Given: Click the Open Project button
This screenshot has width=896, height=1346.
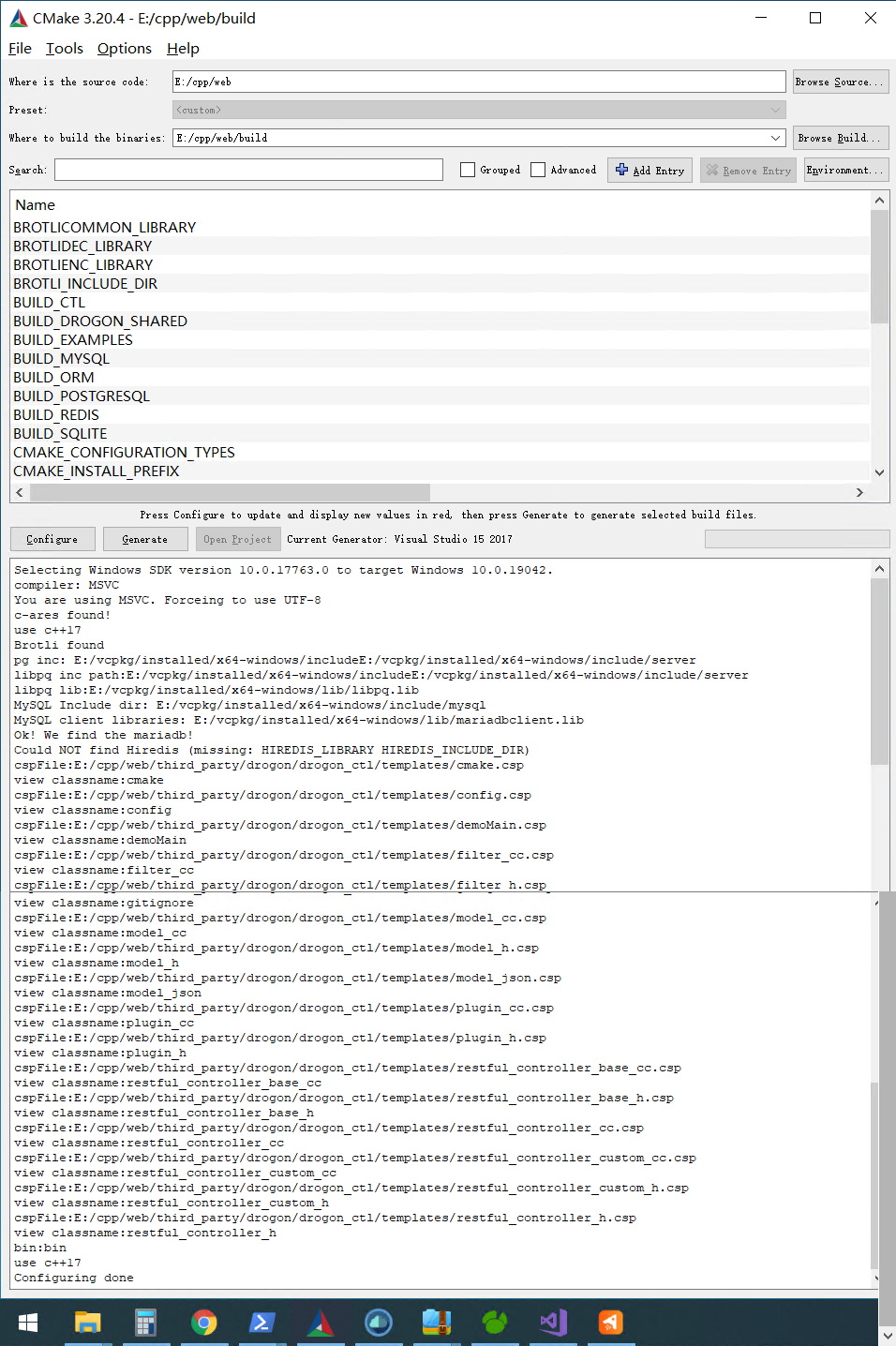Looking at the screenshot, I should point(237,539).
